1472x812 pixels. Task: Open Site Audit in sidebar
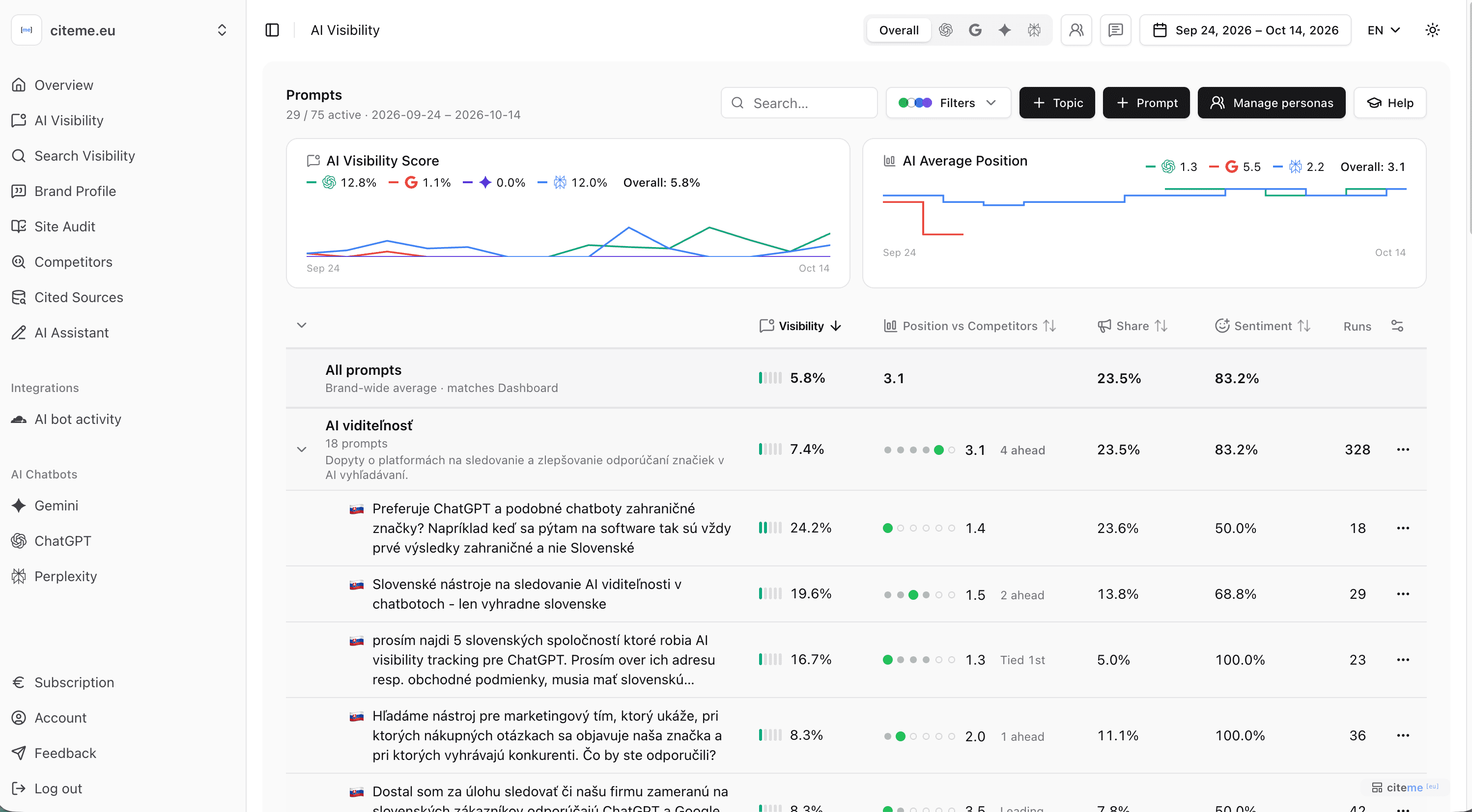pos(64,226)
